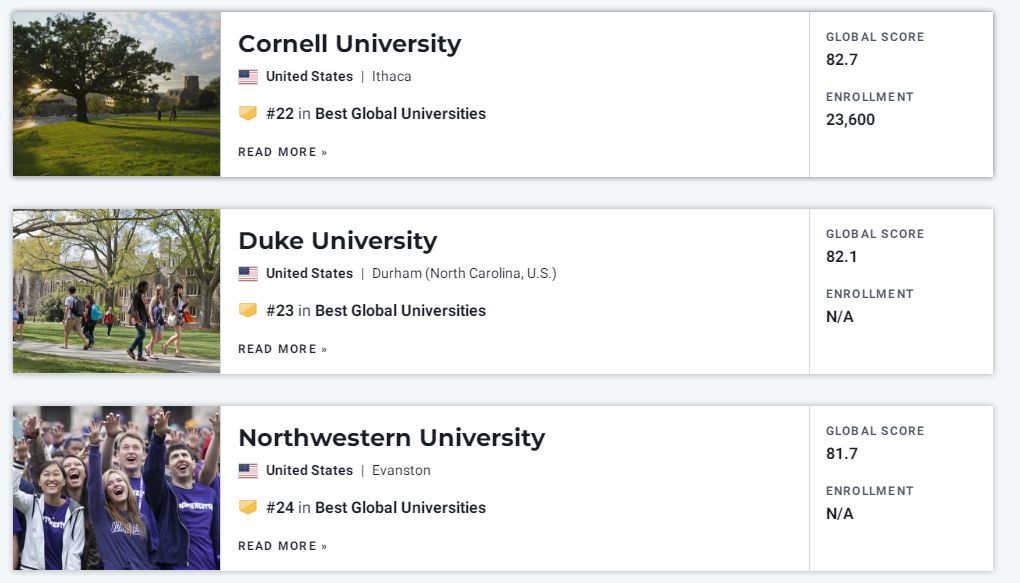This screenshot has height=583, width=1020.
Task: Click Best Global Universities link for #23
Action: click(x=400, y=311)
